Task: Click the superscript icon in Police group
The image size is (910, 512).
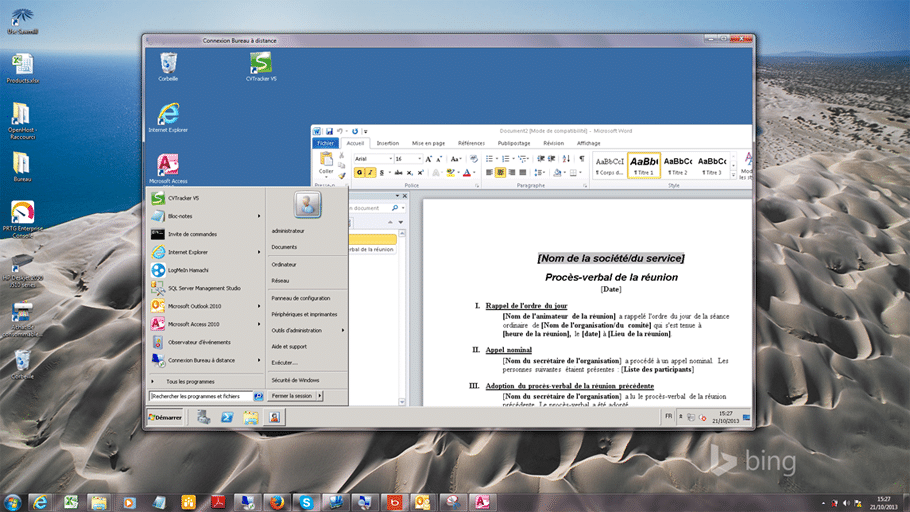Action: click(420, 172)
